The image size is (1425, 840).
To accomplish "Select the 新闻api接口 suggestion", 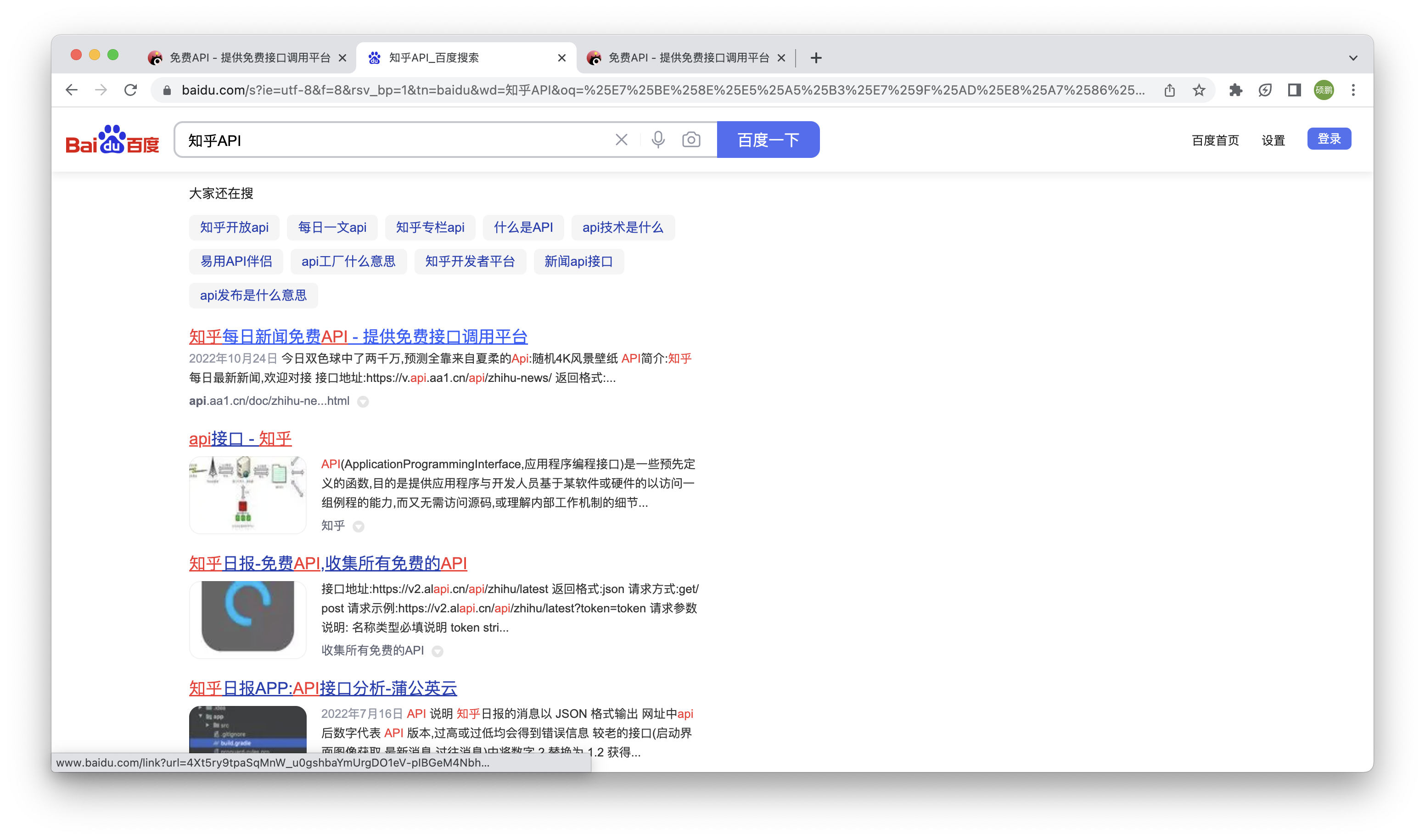I will point(578,262).
